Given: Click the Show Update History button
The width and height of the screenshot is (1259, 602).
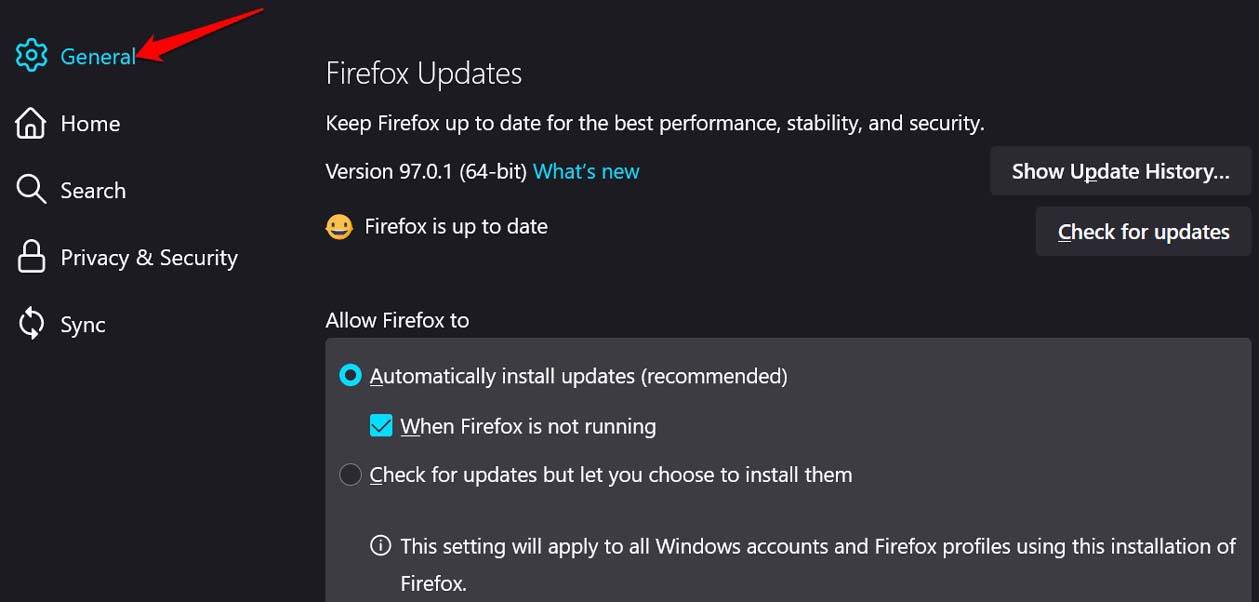Looking at the screenshot, I should click(x=1120, y=170).
